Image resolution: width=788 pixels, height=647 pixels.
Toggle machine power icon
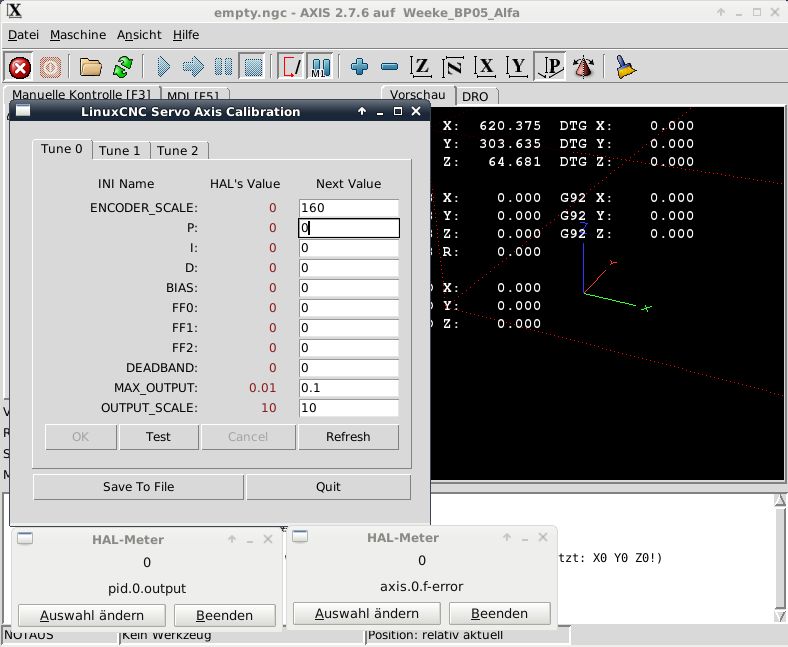[x=51, y=67]
